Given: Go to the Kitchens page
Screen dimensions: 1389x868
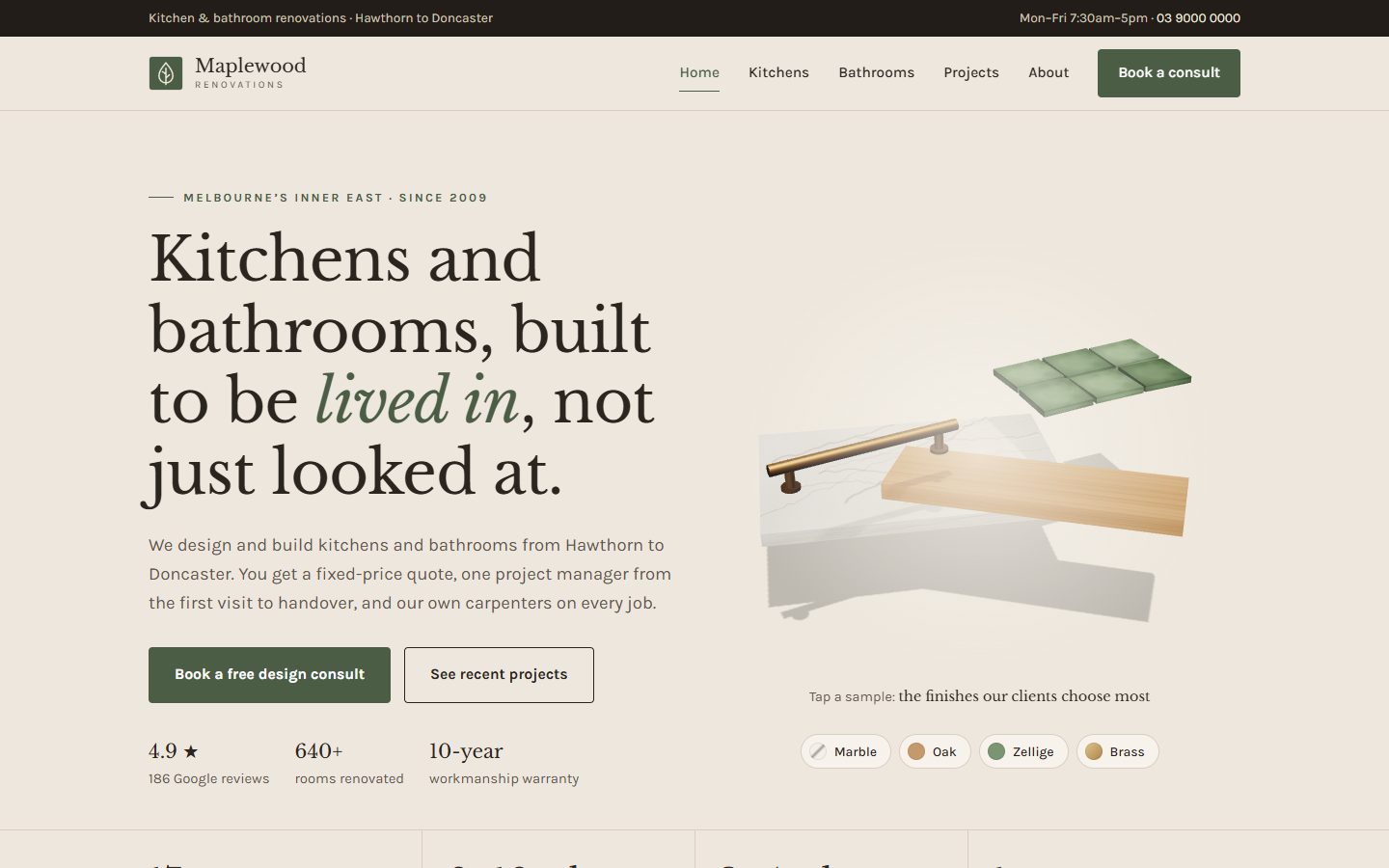Looking at the screenshot, I should 778,72.
